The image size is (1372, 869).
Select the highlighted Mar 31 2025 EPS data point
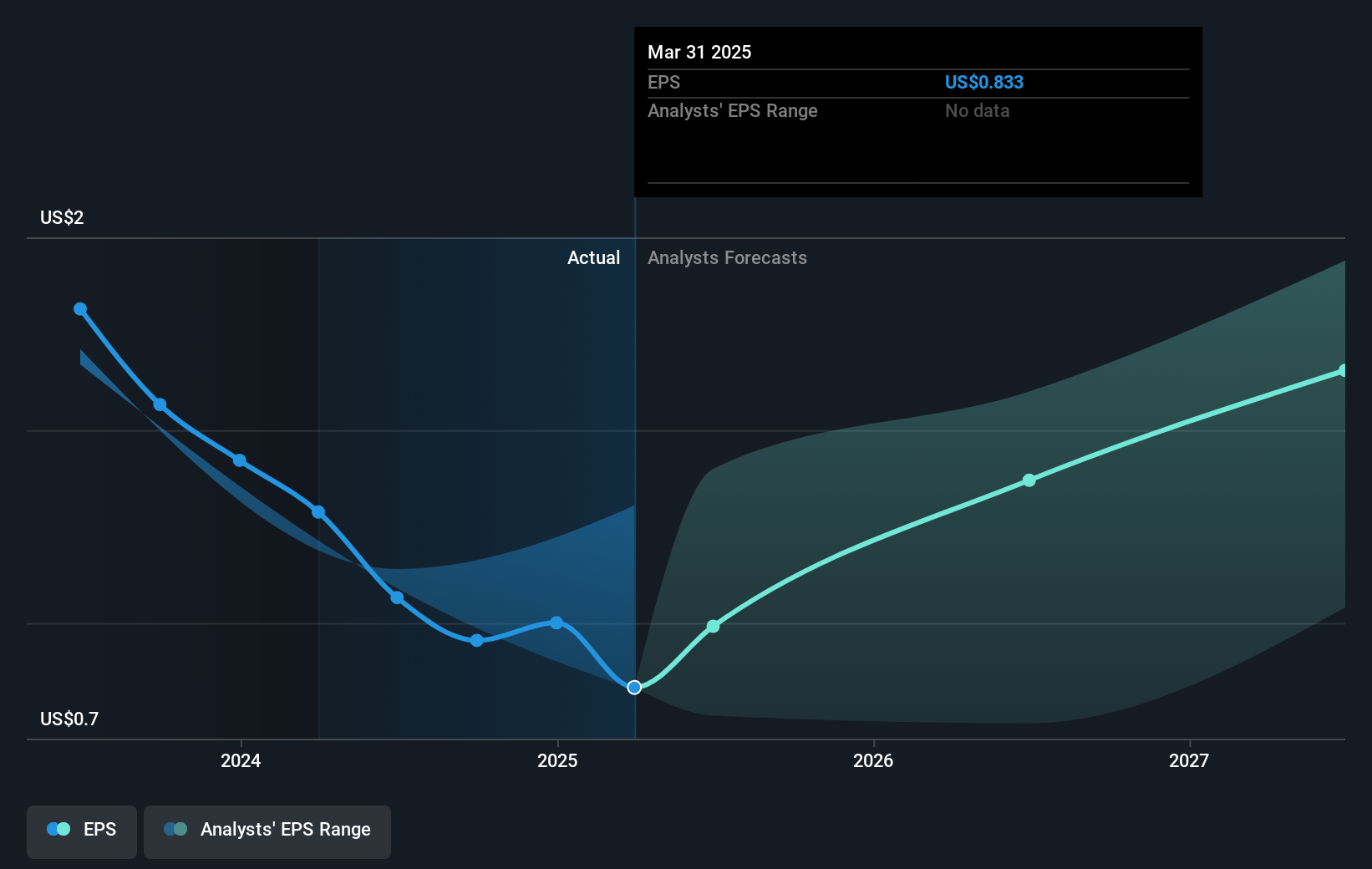(x=634, y=687)
